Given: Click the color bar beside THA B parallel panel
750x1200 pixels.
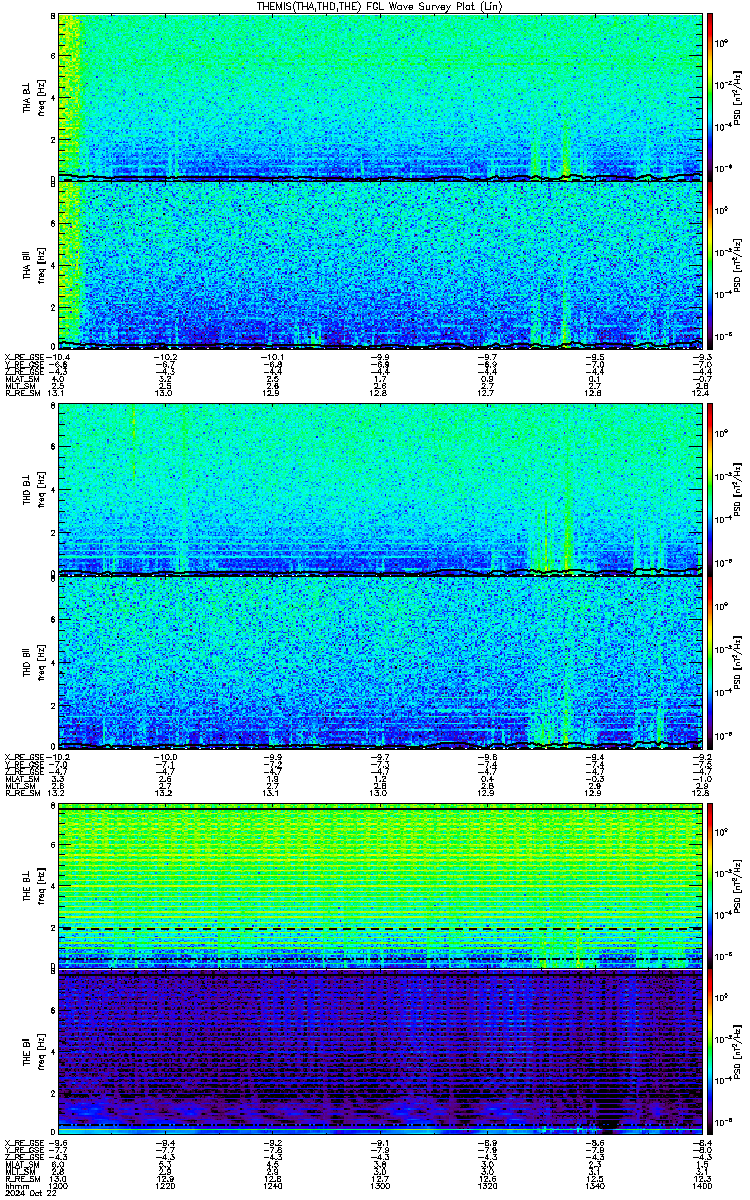Looking at the screenshot, I should (710, 265).
